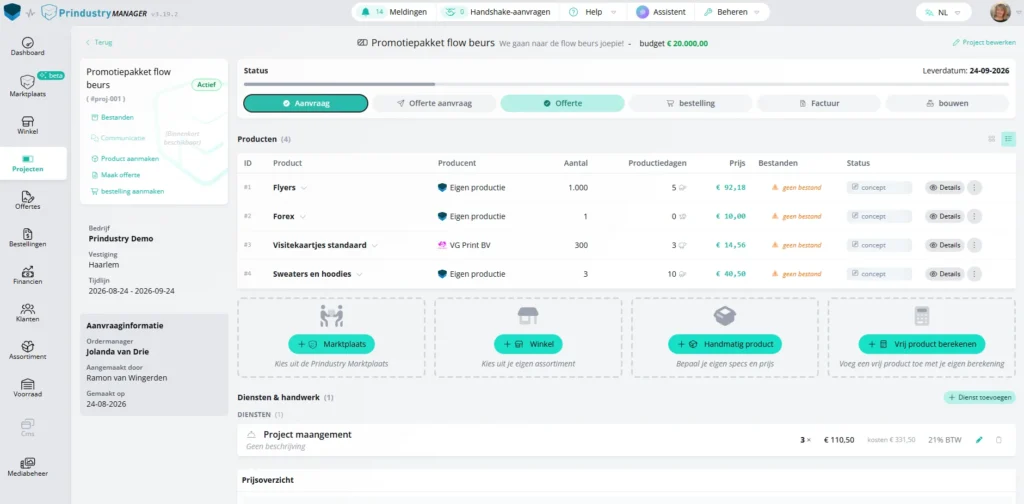Screen dimensions: 1024x504
Task: View Details for Visitekaartjes standaard
Action: click(944, 245)
